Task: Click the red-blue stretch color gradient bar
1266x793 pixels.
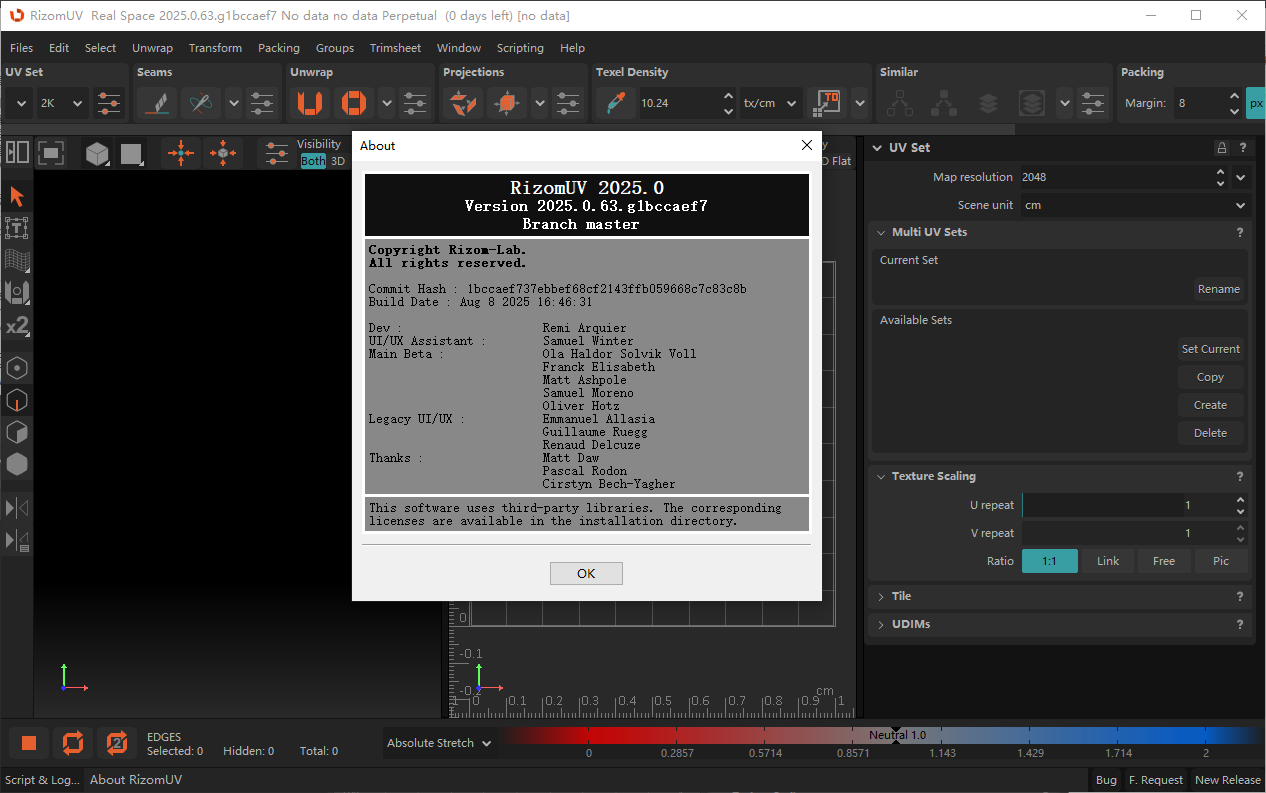Action: pyautogui.click(x=881, y=736)
